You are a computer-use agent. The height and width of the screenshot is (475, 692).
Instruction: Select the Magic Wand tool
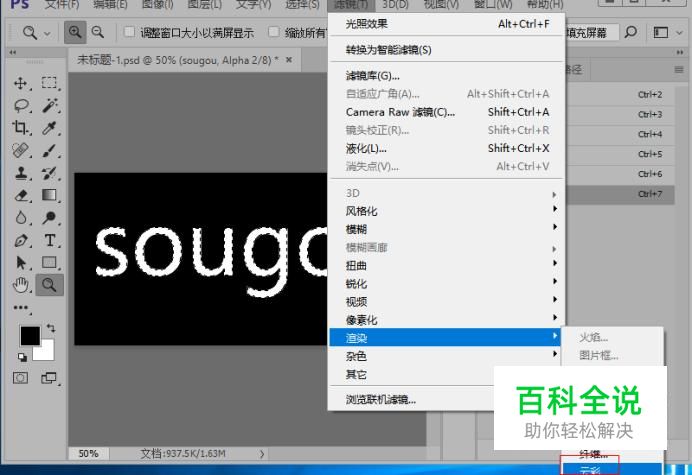coord(49,106)
